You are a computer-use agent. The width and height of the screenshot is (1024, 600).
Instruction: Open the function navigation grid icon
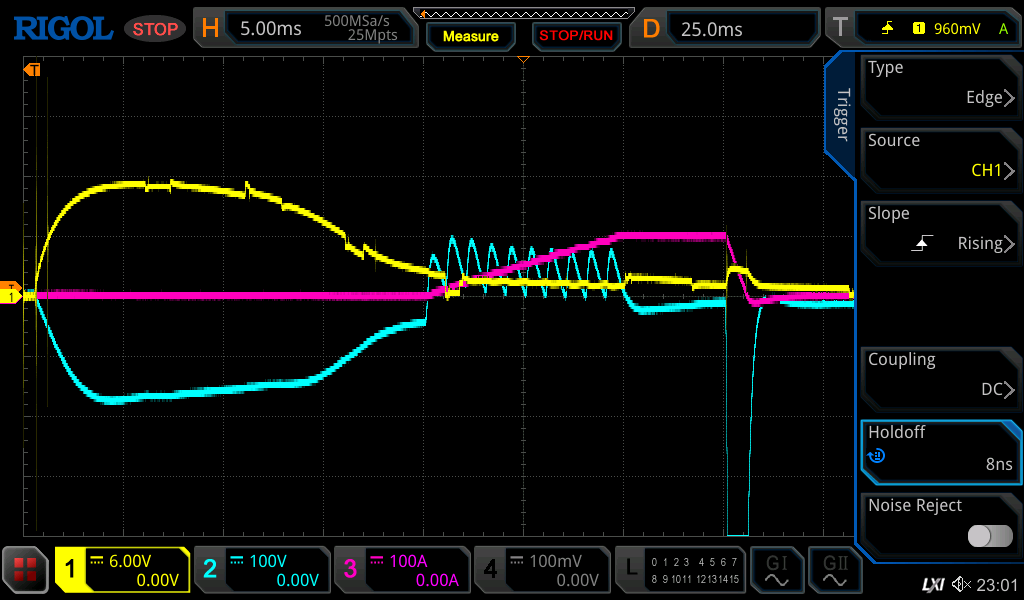[25, 570]
